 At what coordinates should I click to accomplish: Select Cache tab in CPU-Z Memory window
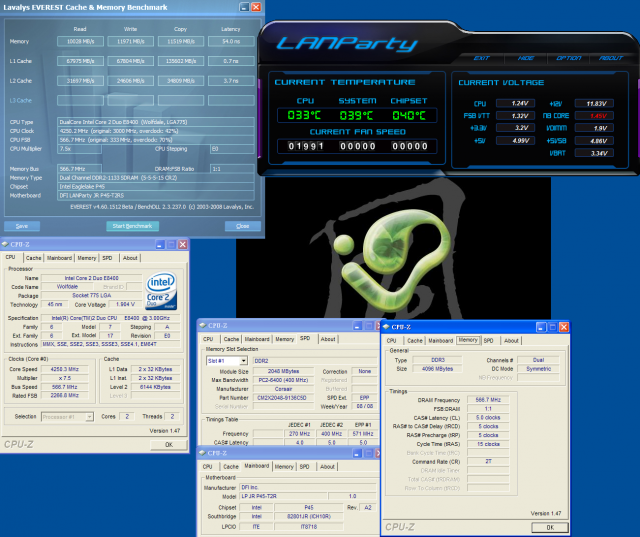[415, 340]
